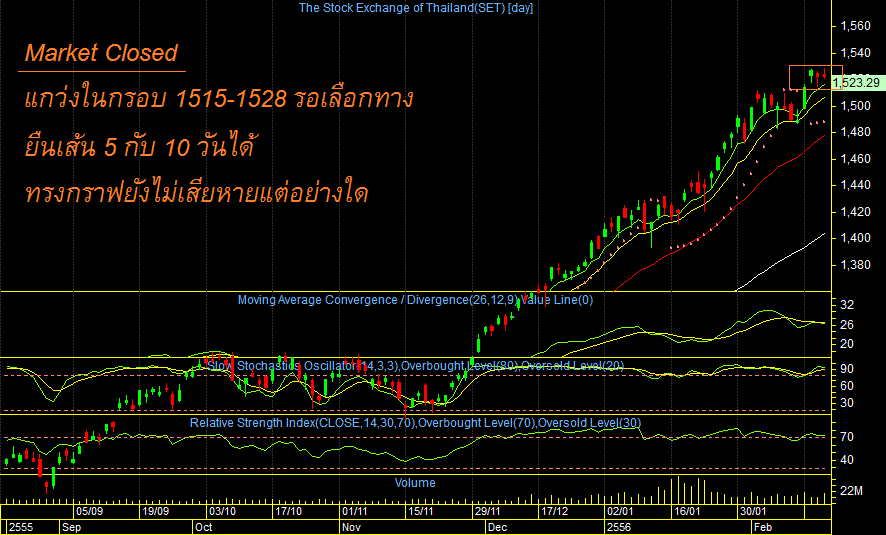Click the 05/09 date label
The width and height of the screenshot is (886, 535).
pos(89,511)
